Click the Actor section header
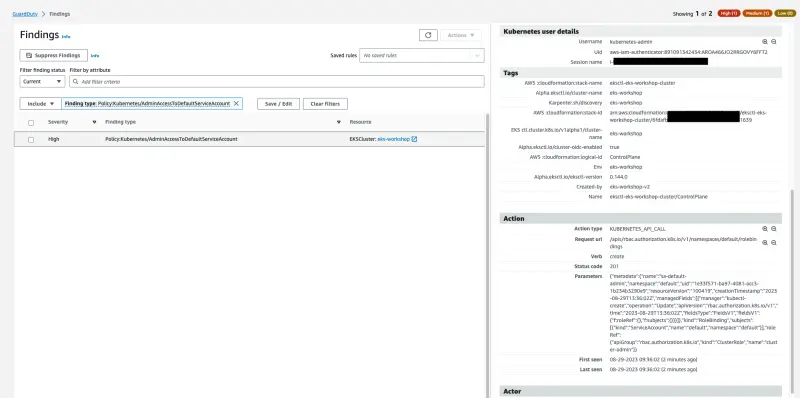The height and width of the screenshot is (398, 800). coord(640,391)
